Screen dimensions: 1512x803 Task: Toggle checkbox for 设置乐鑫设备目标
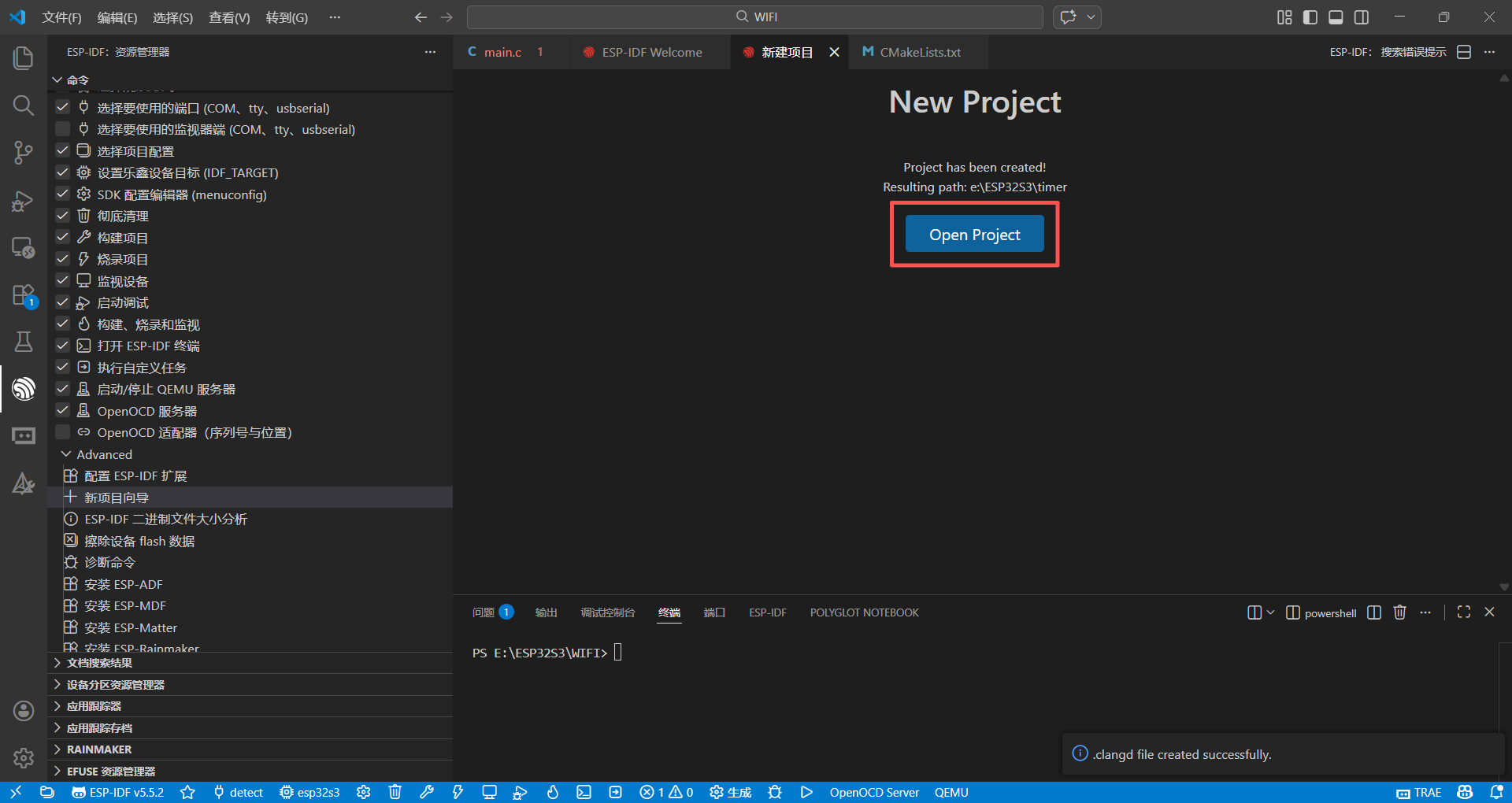[x=63, y=172]
